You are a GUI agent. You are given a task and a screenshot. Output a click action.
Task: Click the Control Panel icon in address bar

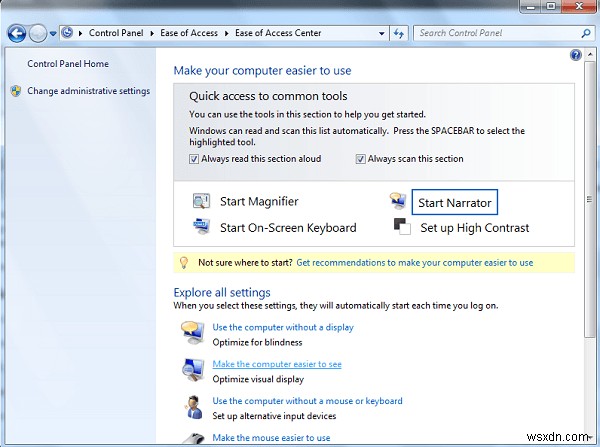(x=67, y=33)
